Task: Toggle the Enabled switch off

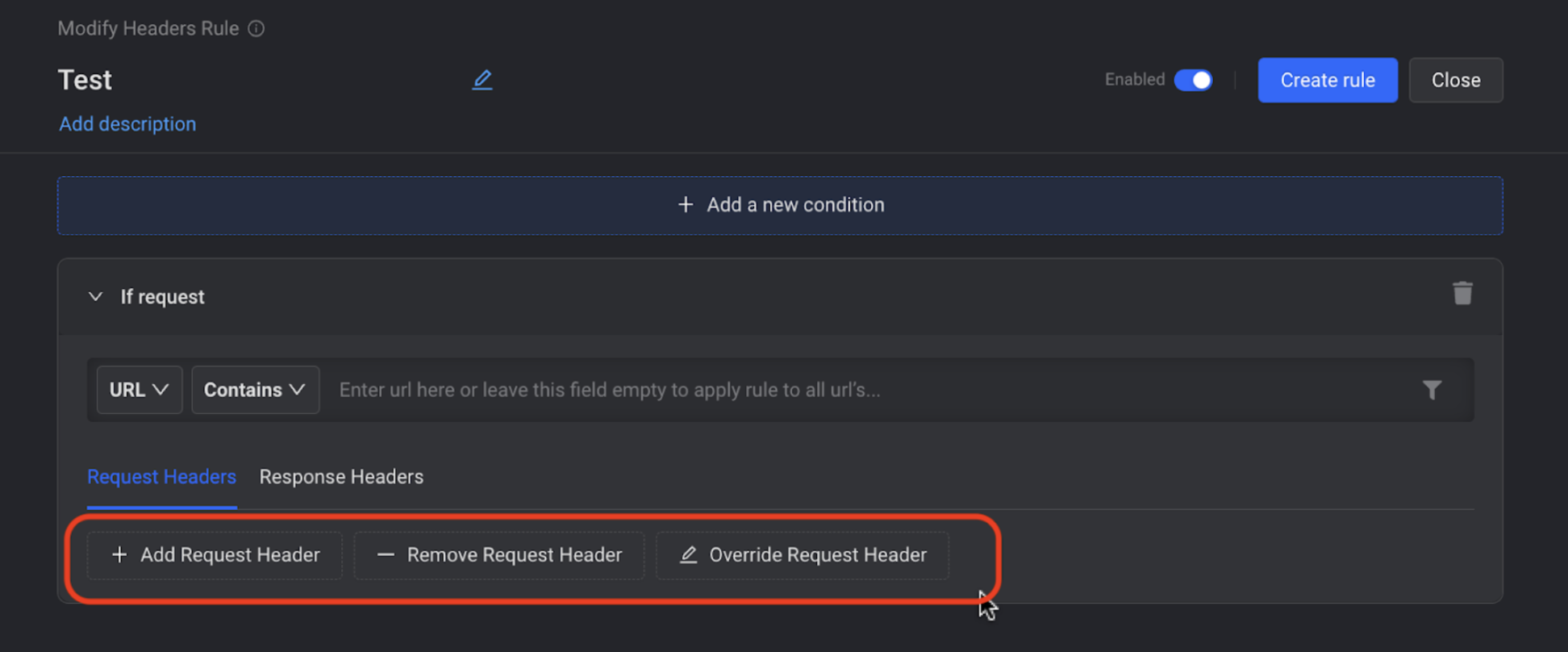Action: [1193, 80]
